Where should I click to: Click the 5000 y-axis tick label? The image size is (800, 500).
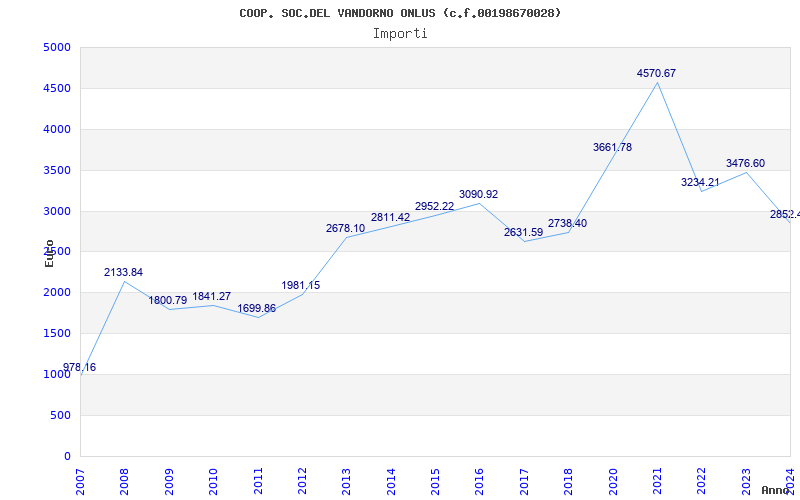57,47
